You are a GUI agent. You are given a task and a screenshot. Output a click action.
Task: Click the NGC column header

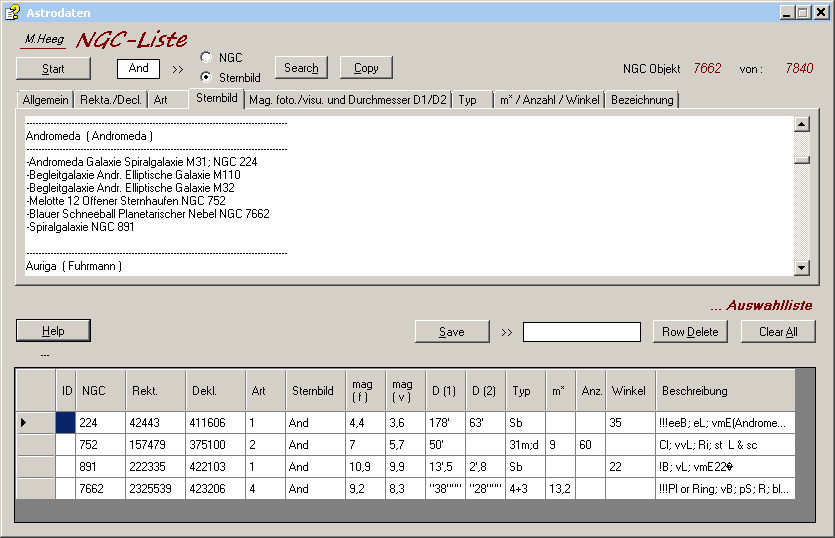coord(101,390)
